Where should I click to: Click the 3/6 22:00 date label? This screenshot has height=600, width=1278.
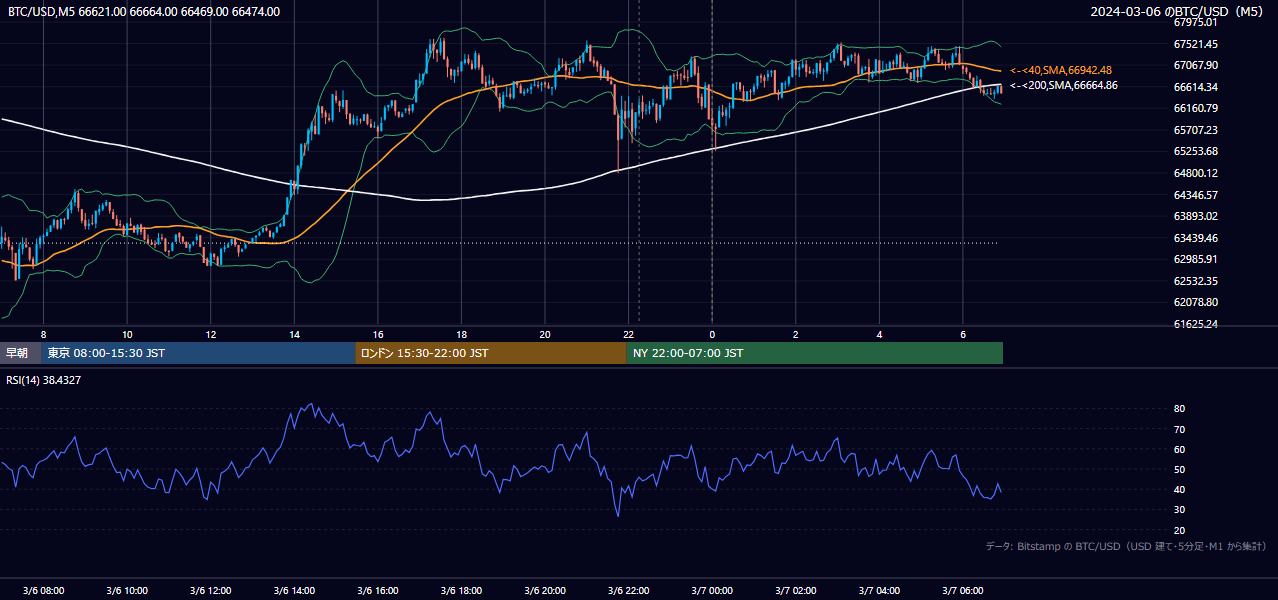628,591
